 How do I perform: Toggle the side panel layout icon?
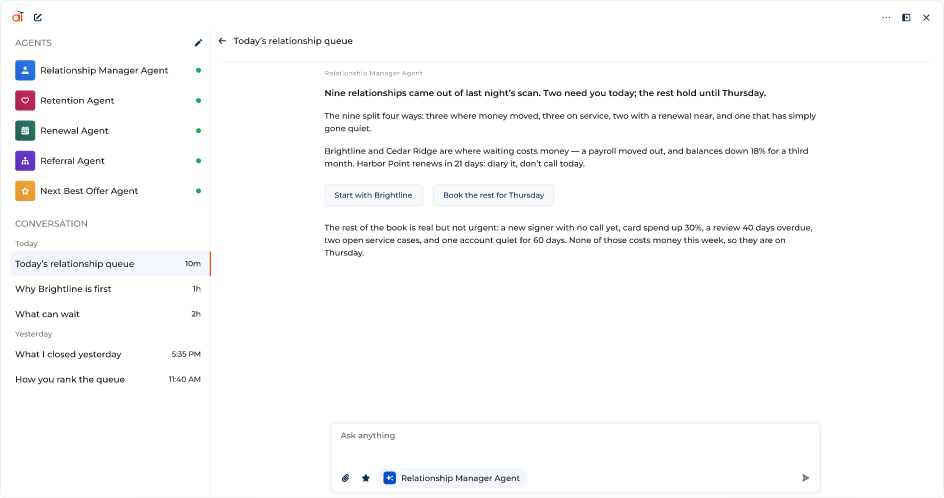(x=906, y=17)
